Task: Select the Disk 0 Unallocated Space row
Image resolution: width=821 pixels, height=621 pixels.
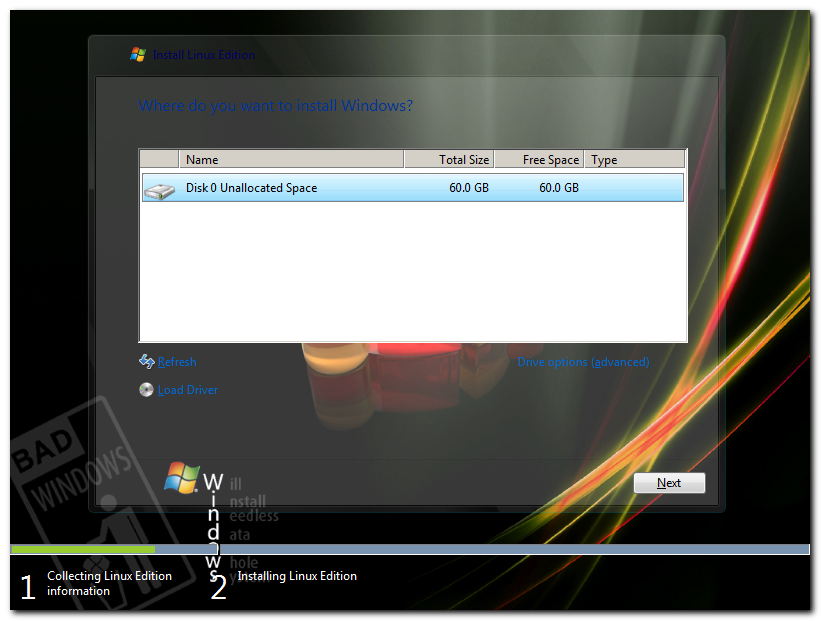Action: pos(413,187)
